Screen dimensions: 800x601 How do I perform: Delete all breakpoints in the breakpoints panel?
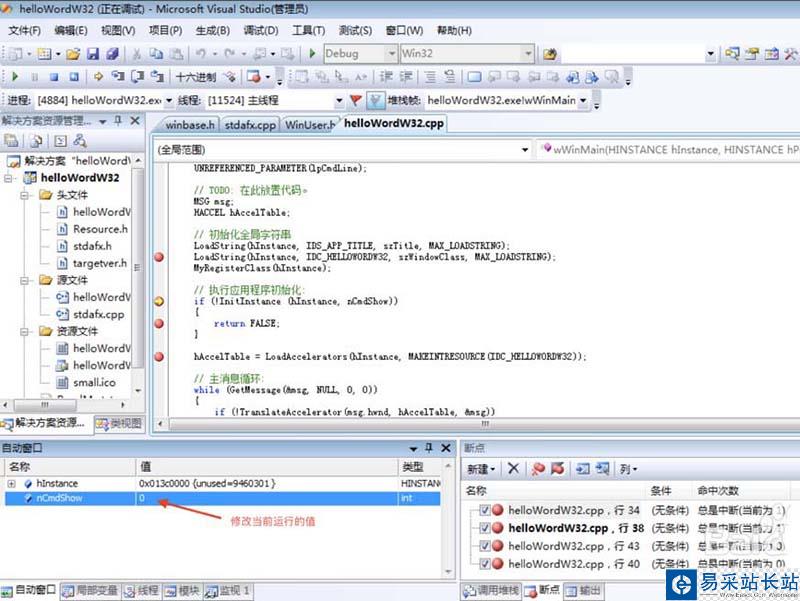[538, 468]
